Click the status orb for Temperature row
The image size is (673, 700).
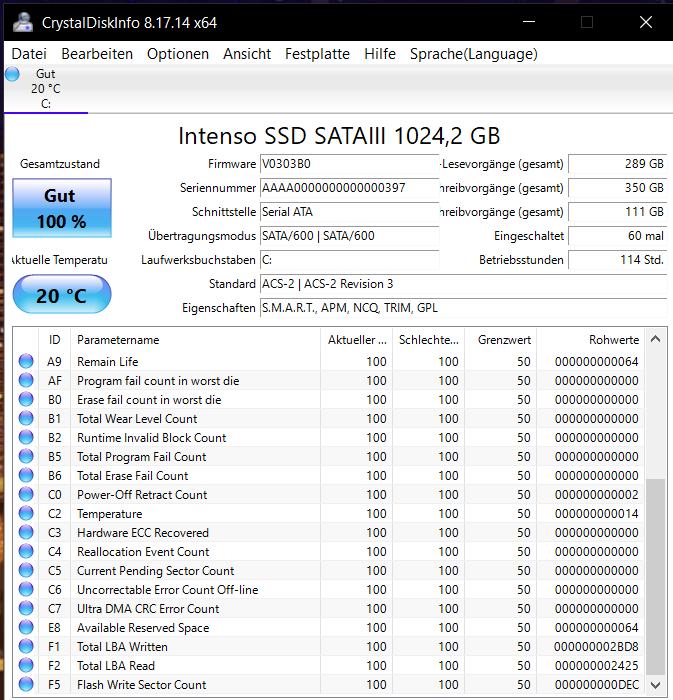[x=26, y=513]
